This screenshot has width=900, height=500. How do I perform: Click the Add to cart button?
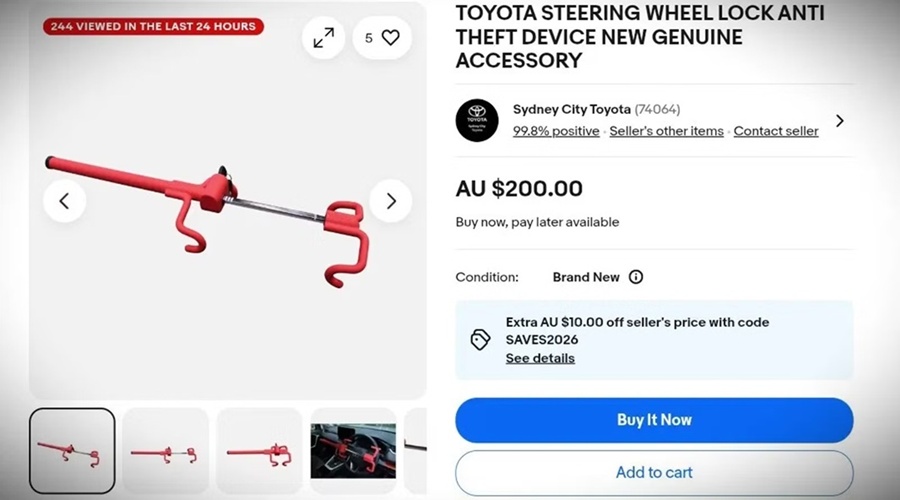tap(654, 472)
